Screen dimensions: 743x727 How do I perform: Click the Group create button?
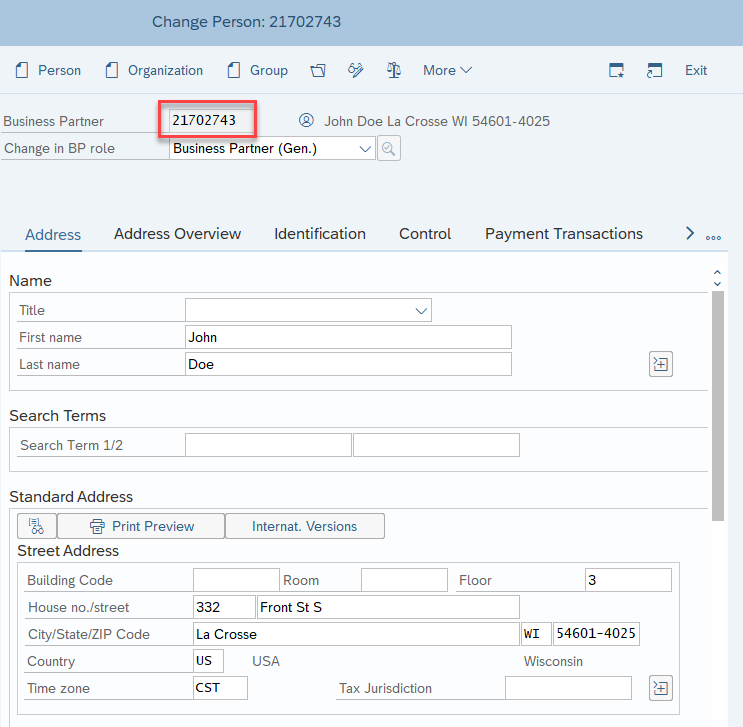click(x=257, y=70)
